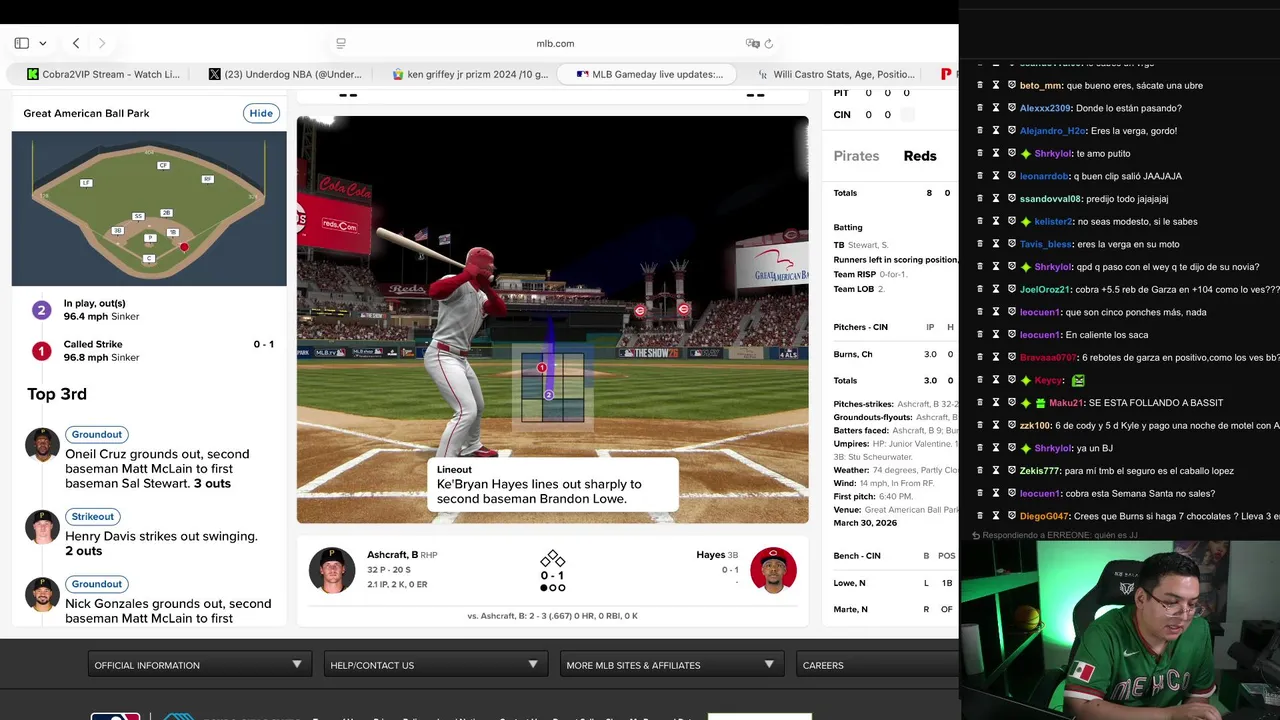The height and width of the screenshot is (720, 1280).
Task: Switch to the Willi Castro Stats tab
Action: pos(836,74)
